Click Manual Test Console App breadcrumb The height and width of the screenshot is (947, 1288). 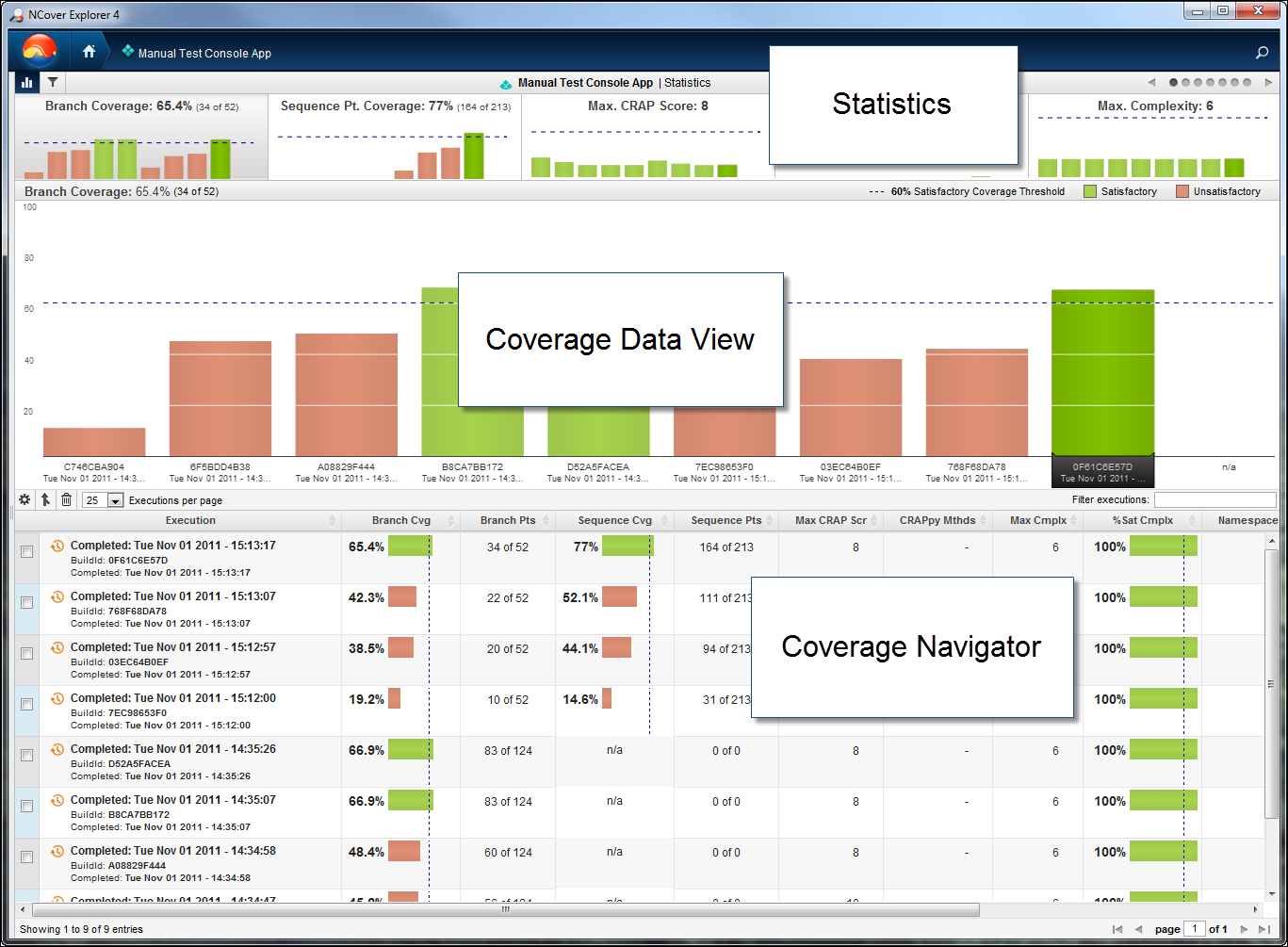[204, 54]
